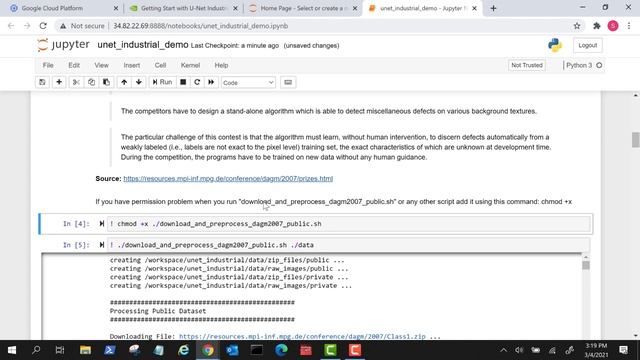Open the cell type Code dropdown
The image size is (640, 360).
[248, 82]
